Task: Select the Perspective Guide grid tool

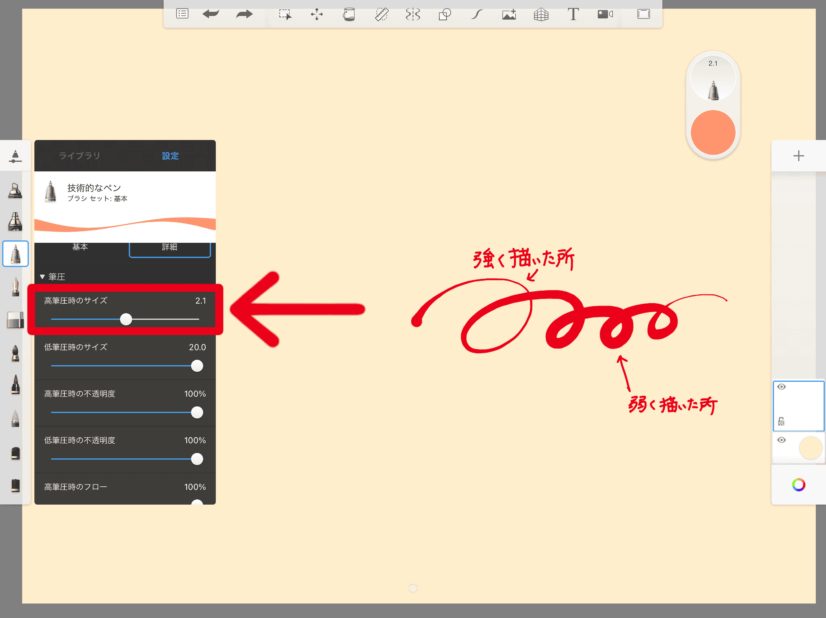Action: point(541,14)
